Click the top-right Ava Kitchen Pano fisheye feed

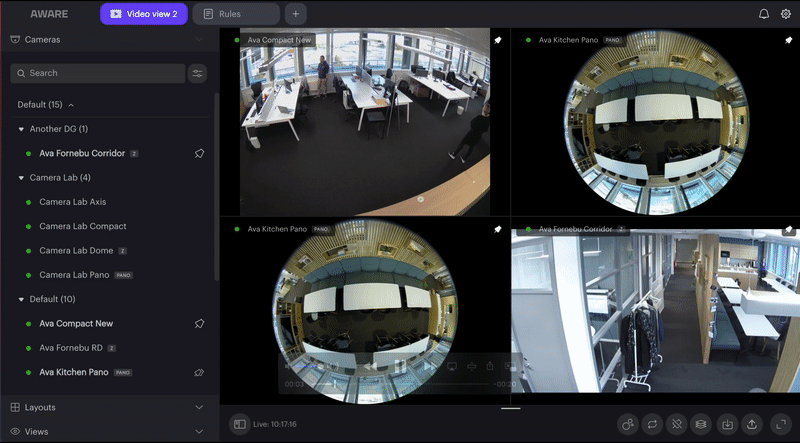pyautogui.click(x=656, y=122)
